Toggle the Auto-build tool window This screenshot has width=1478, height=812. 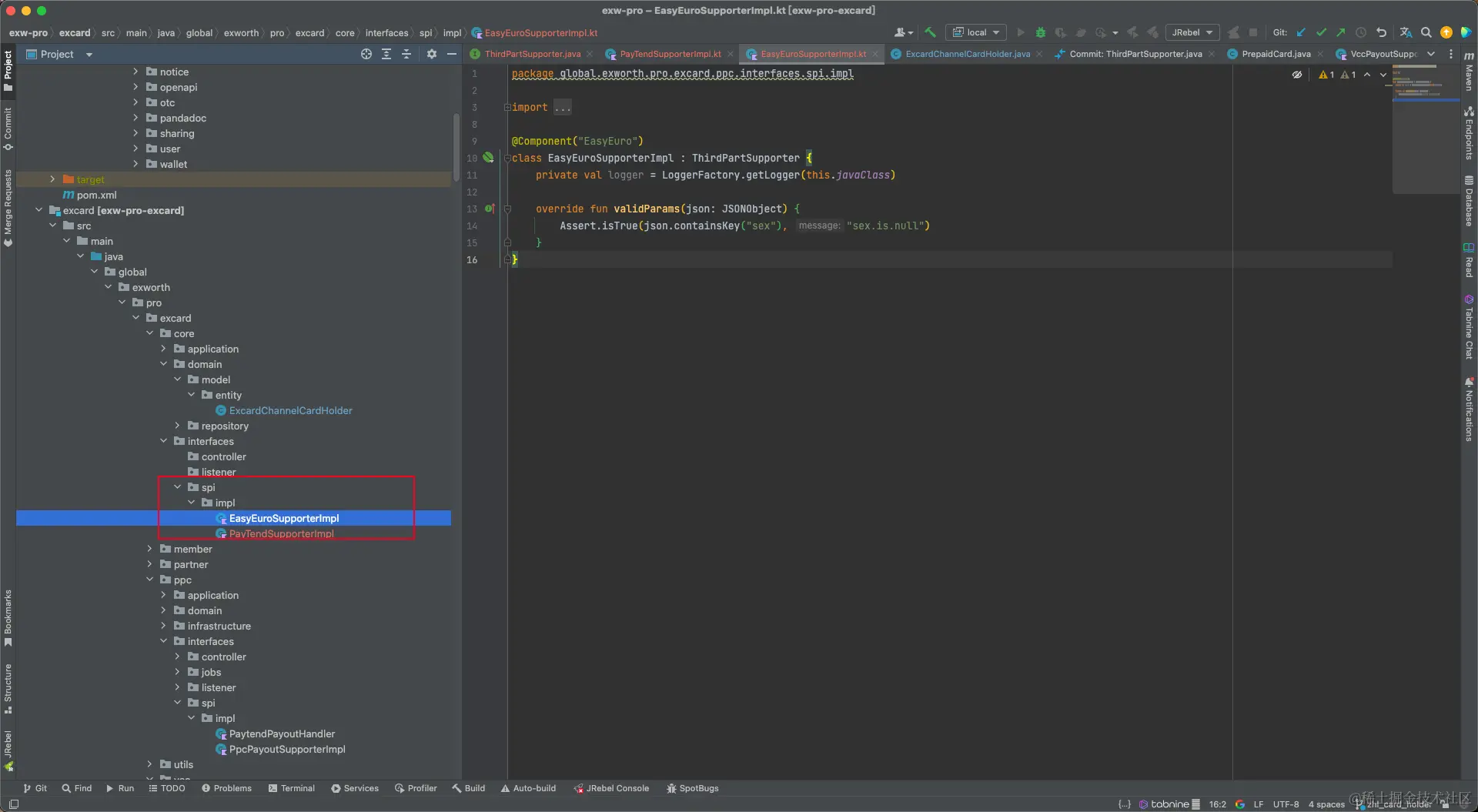coord(528,788)
